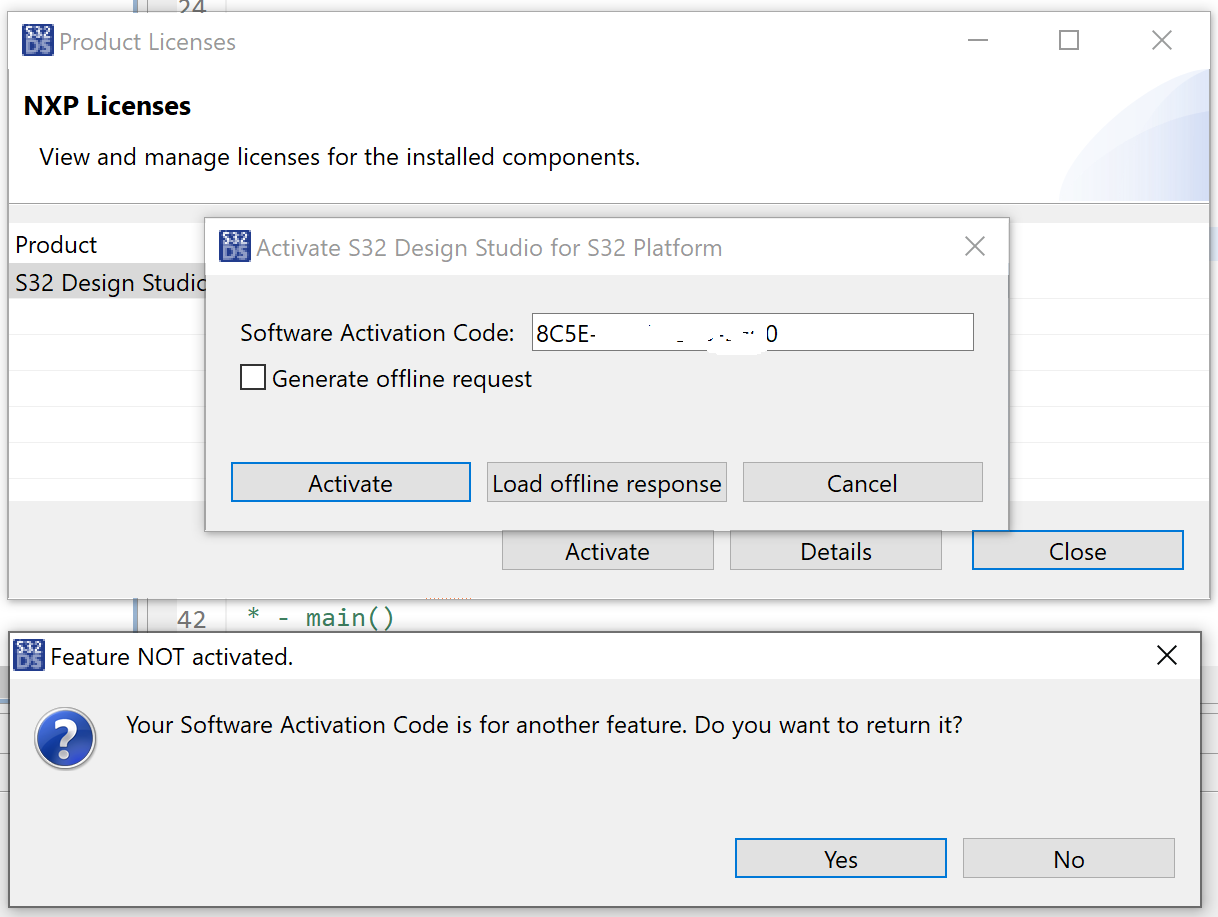Enable Generate offline request checkbox
The image size is (1218, 917).
pyautogui.click(x=253, y=378)
